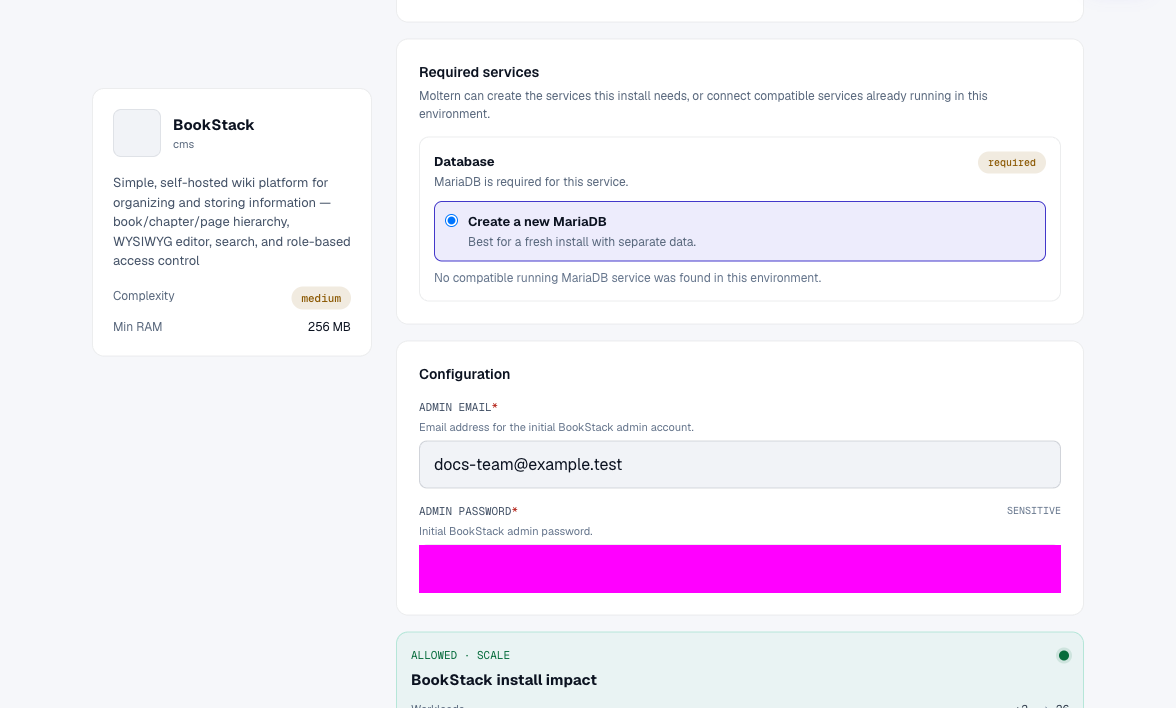Click the Admin Email input field

click(x=740, y=464)
